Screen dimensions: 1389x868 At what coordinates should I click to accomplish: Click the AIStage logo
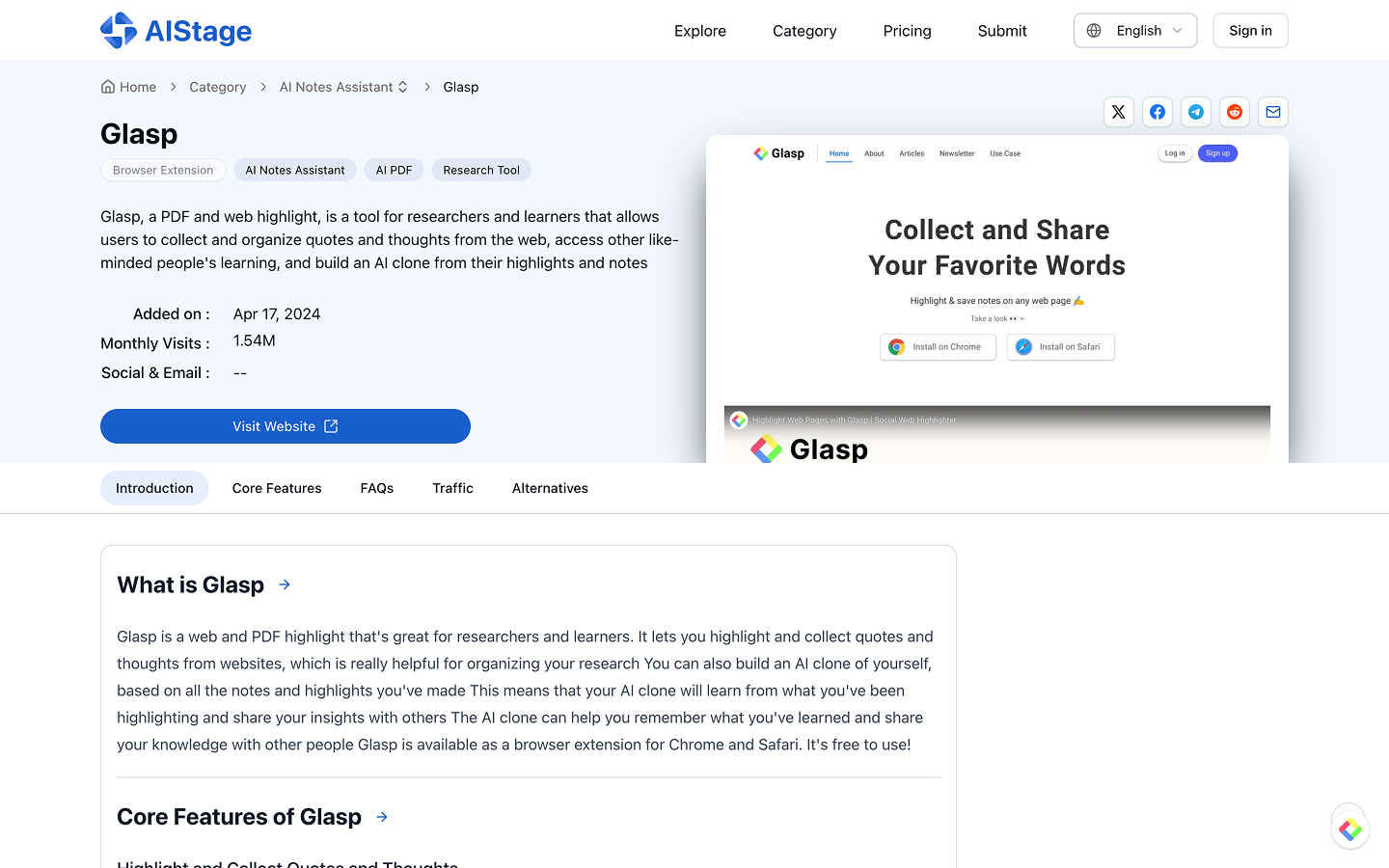(176, 31)
